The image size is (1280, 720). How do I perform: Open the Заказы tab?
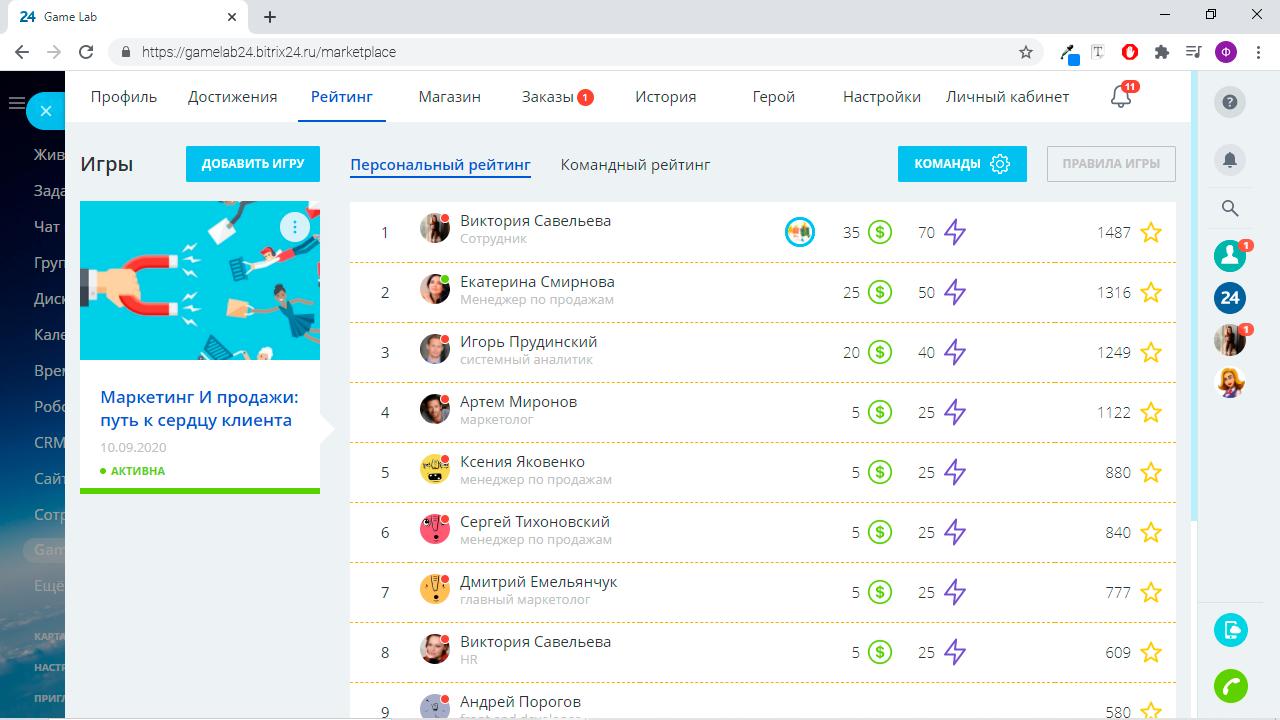548,97
